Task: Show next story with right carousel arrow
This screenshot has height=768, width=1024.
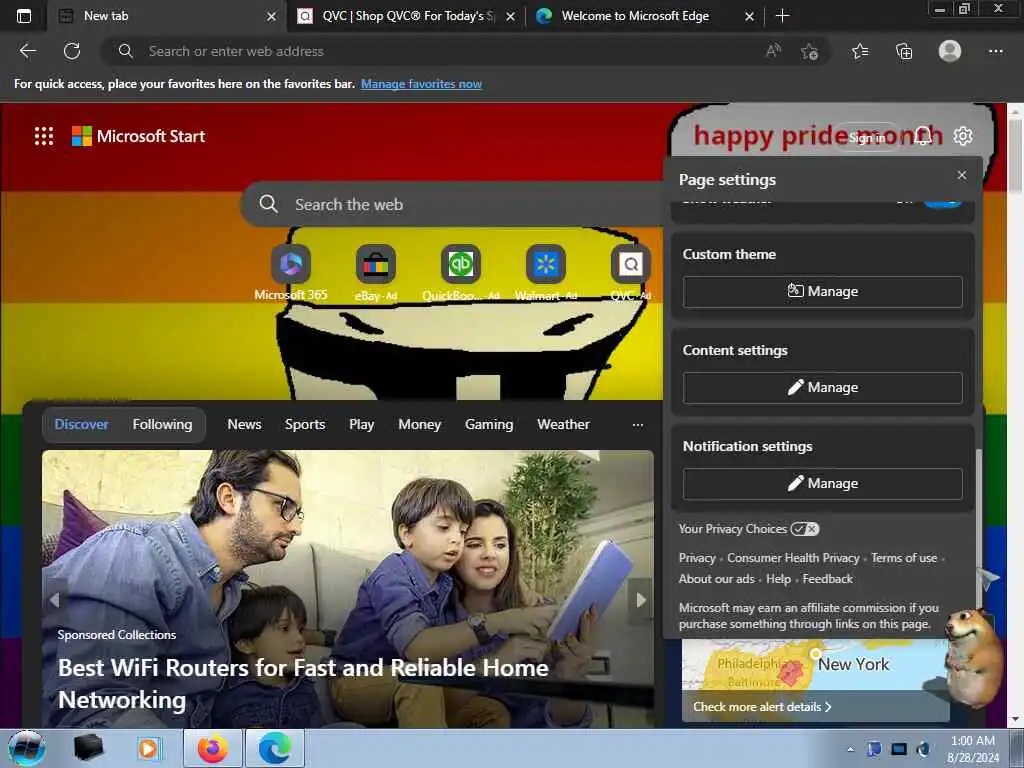Action: click(x=641, y=600)
